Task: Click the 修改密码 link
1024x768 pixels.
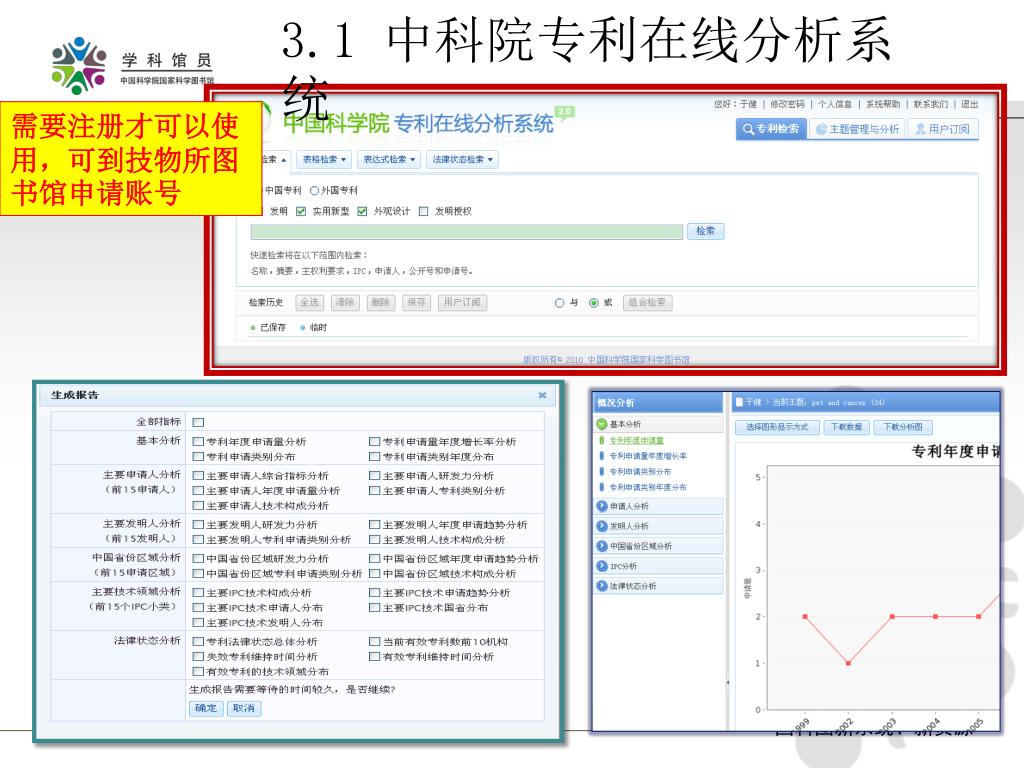Action: (x=787, y=104)
